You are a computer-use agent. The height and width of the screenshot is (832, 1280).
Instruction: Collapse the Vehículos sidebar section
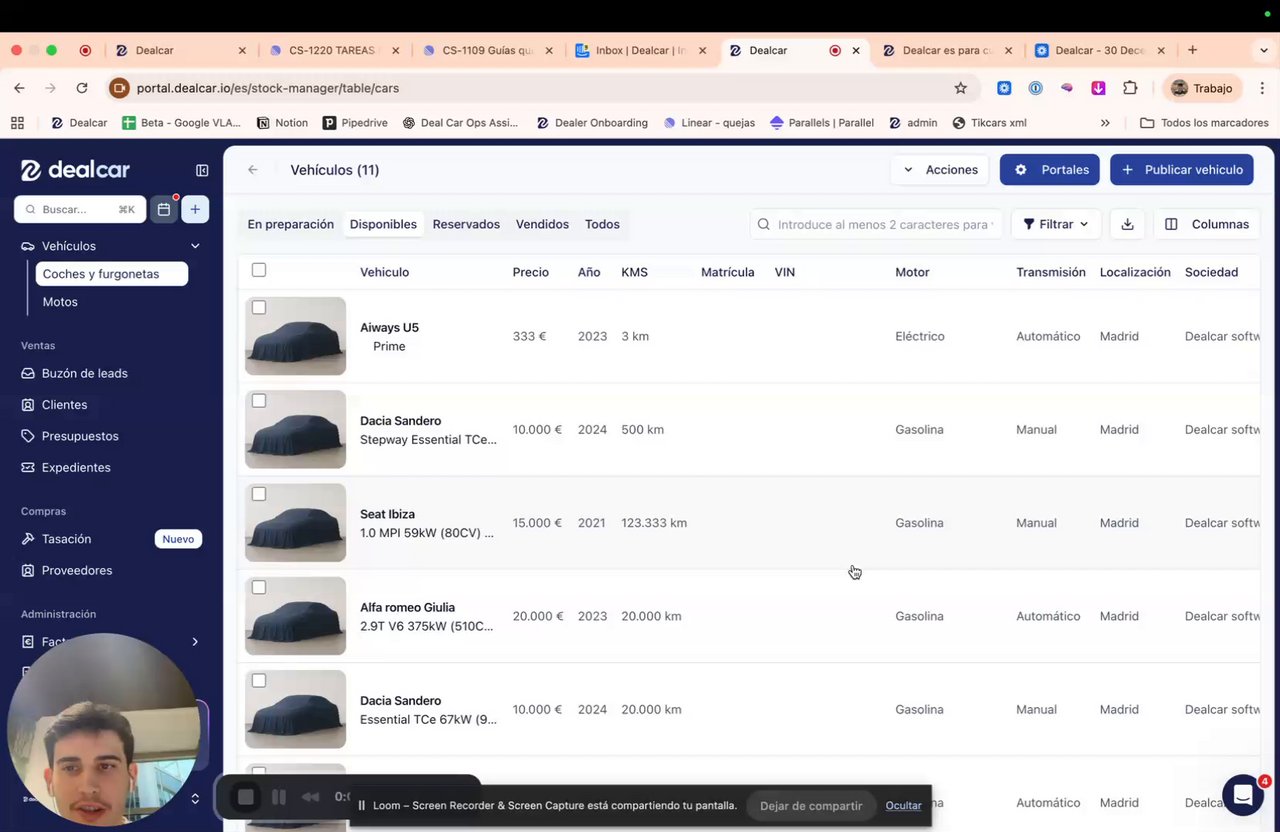point(195,246)
